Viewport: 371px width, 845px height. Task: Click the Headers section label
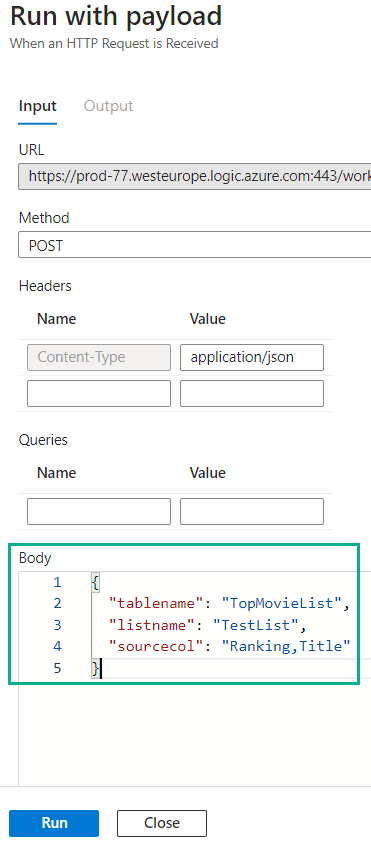[45, 286]
